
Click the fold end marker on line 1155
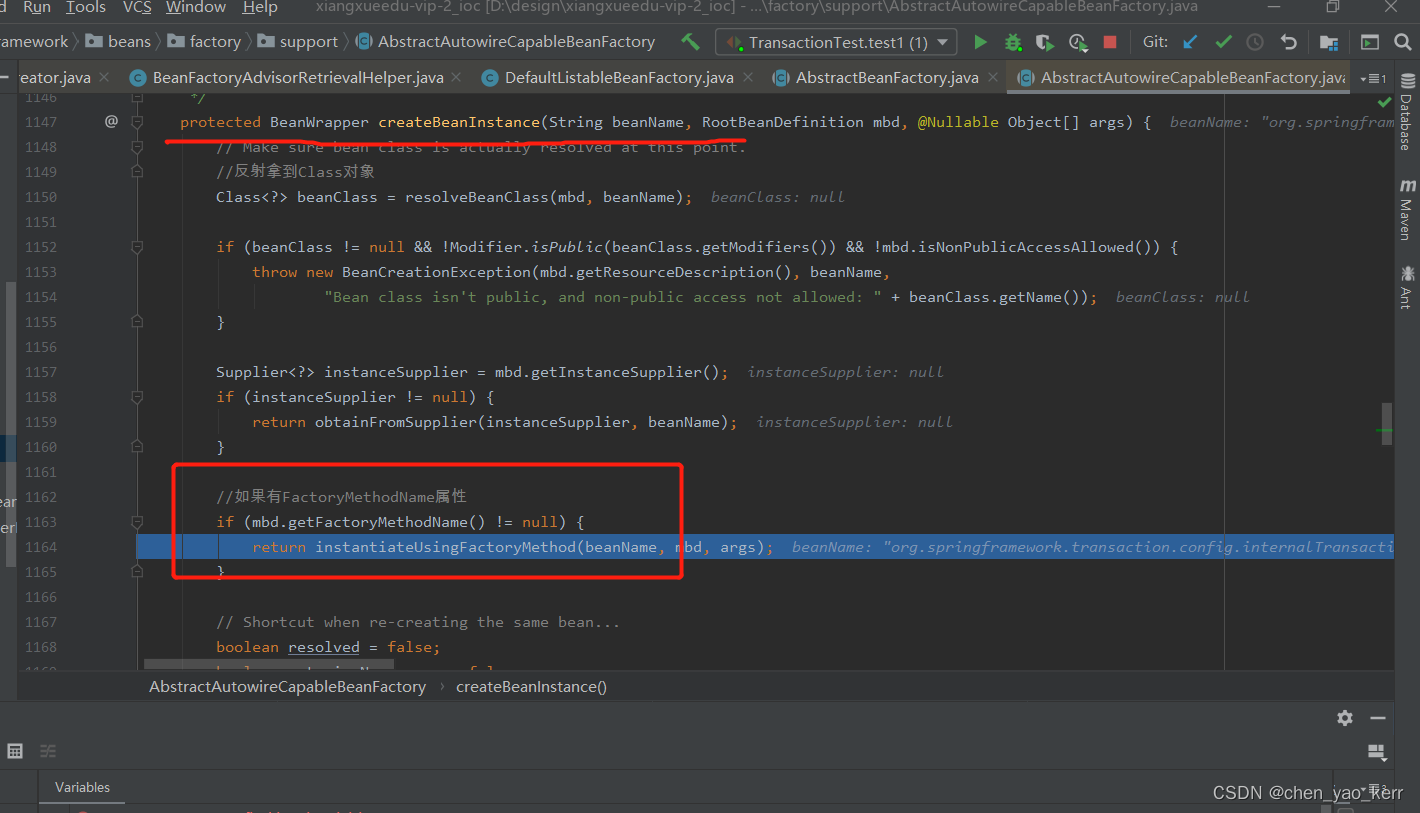(137, 322)
